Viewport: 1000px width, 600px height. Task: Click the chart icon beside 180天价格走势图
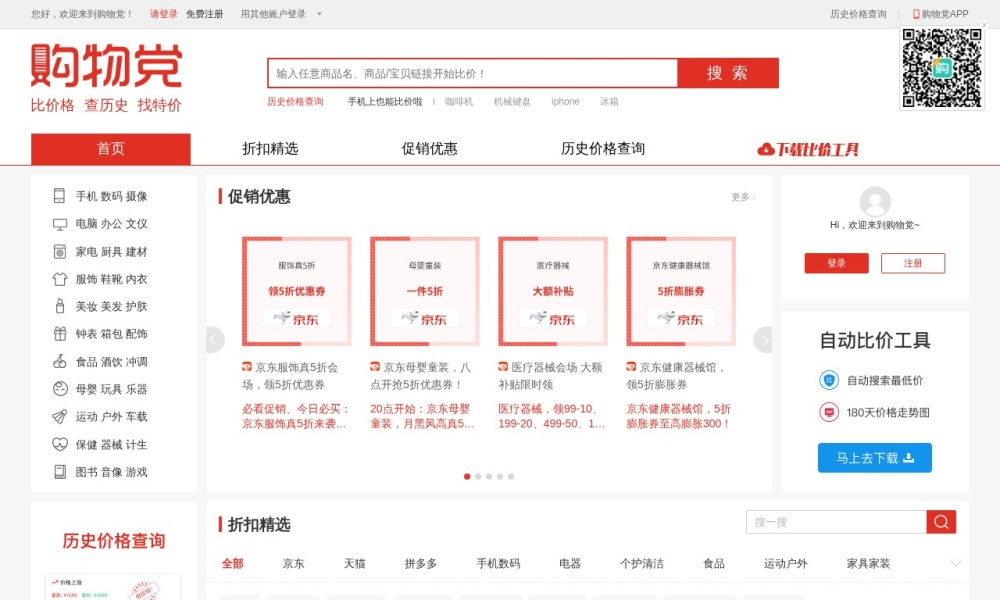point(828,413)
